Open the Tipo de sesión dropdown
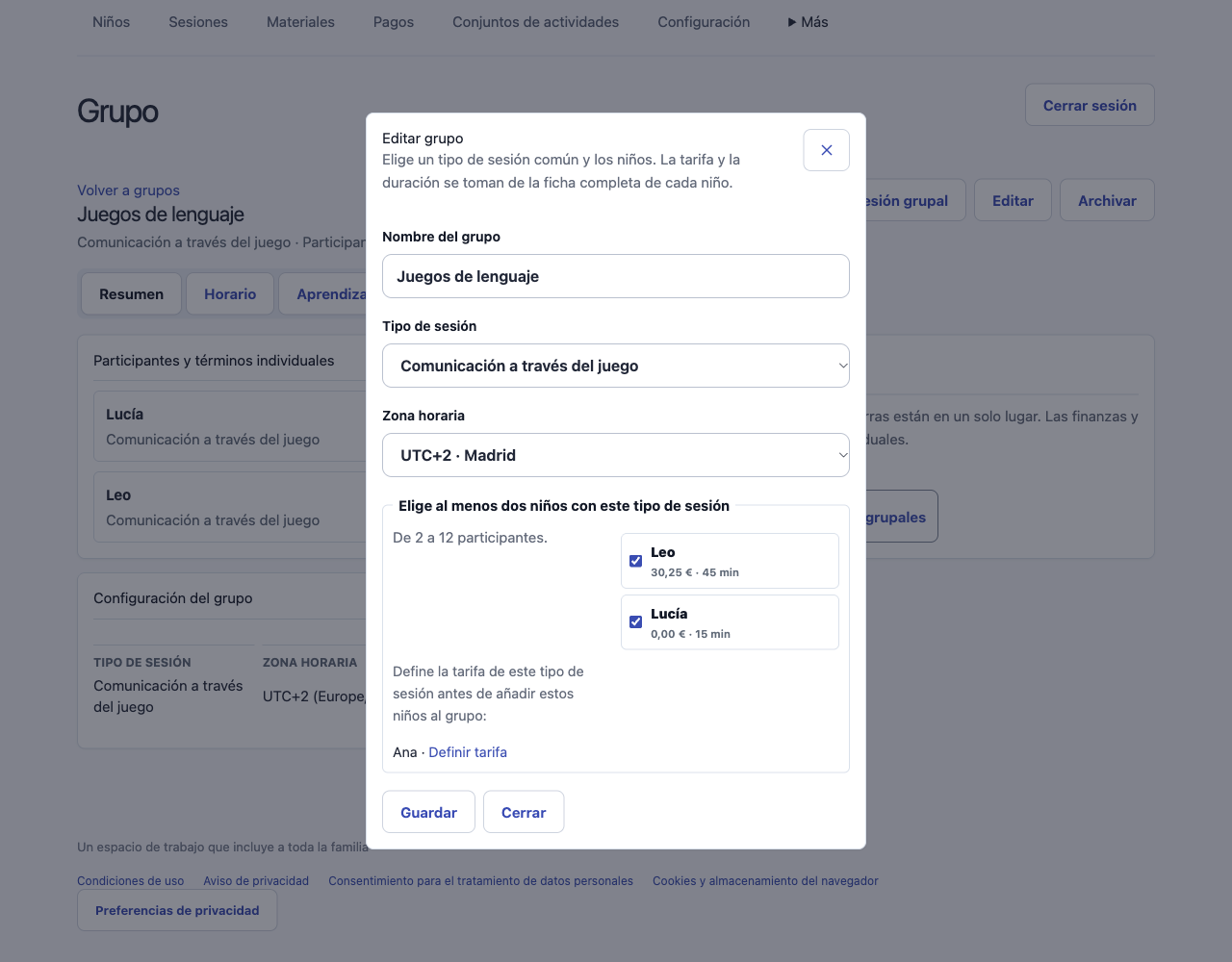Screen dimensions: 1232x962 click(616, 366)
